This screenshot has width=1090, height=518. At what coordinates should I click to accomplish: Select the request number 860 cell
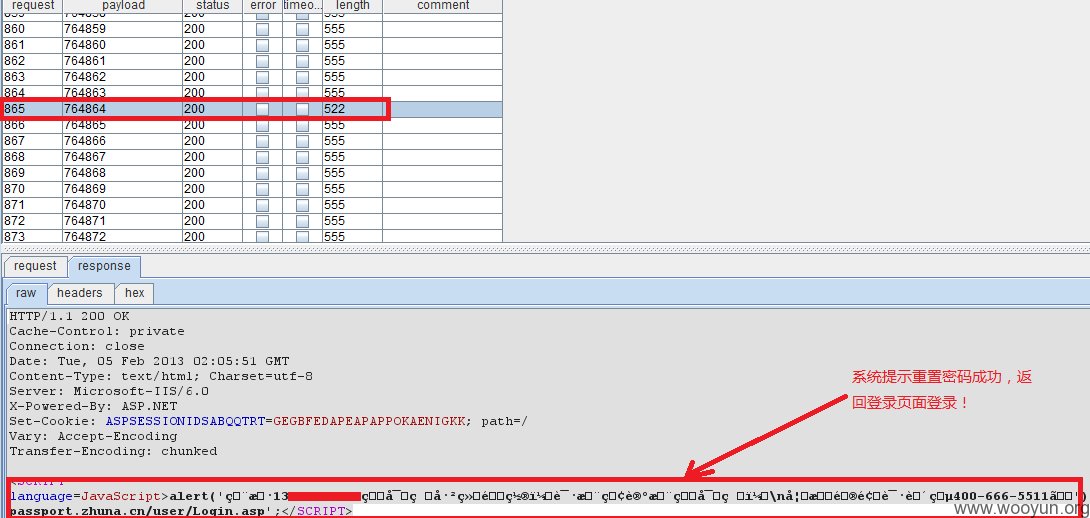pos(32,29)
